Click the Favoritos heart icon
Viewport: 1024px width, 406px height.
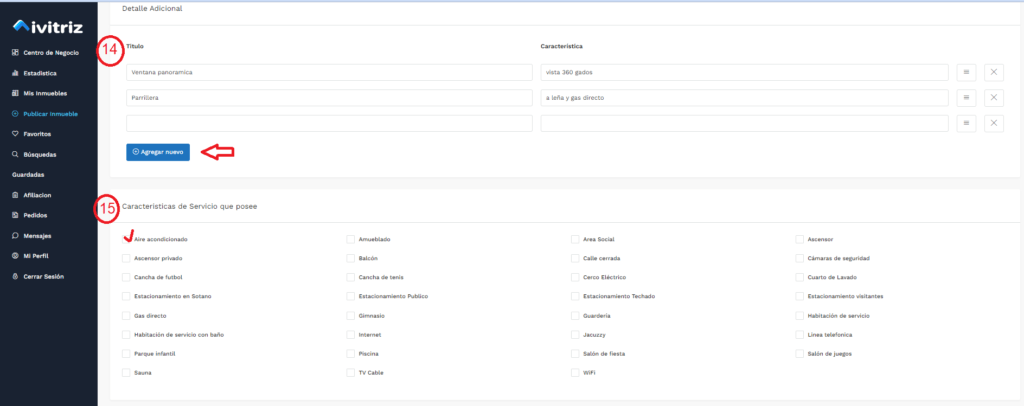[15, 133]
